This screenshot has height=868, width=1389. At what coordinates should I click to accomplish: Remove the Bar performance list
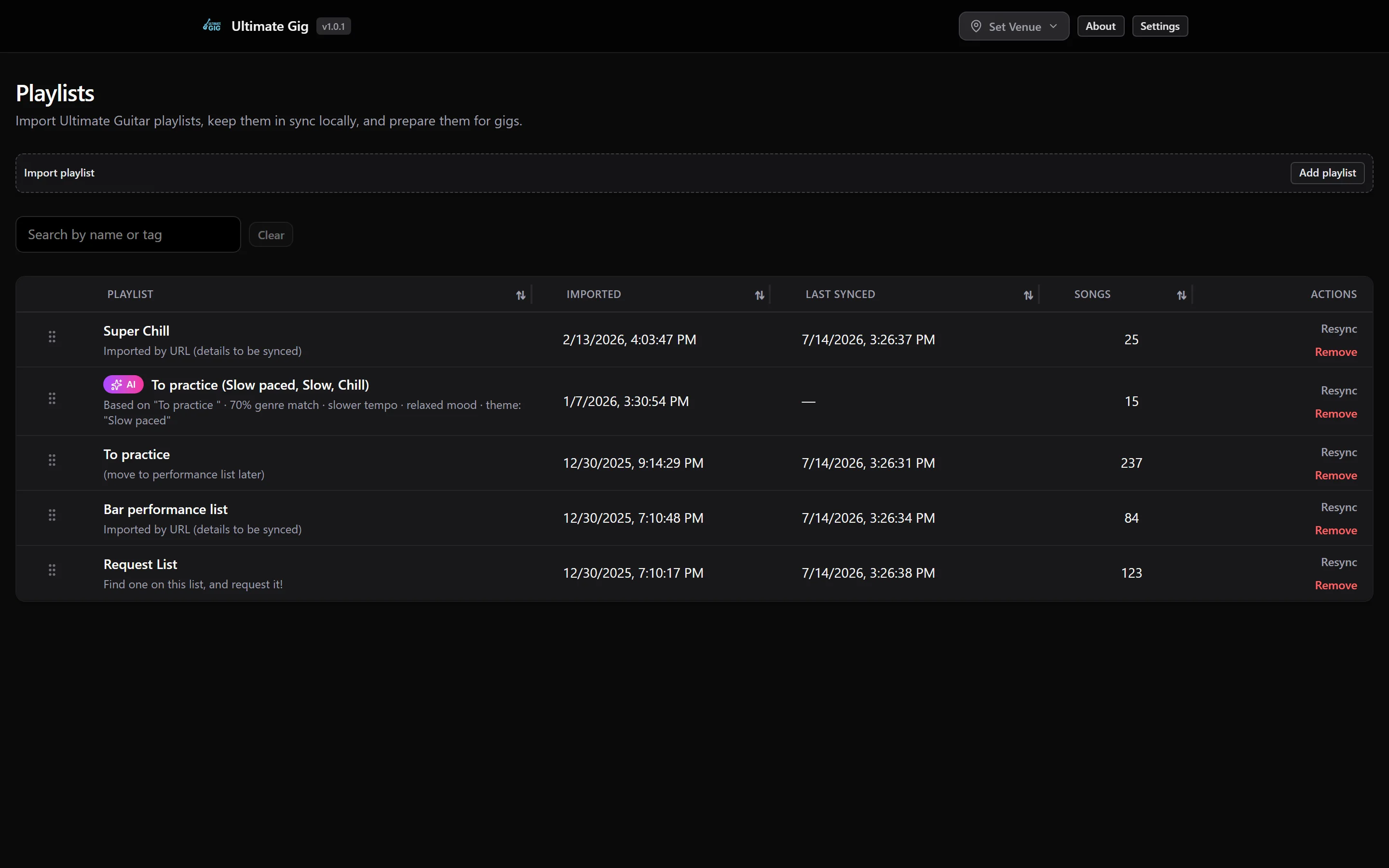click(1335, 530)
